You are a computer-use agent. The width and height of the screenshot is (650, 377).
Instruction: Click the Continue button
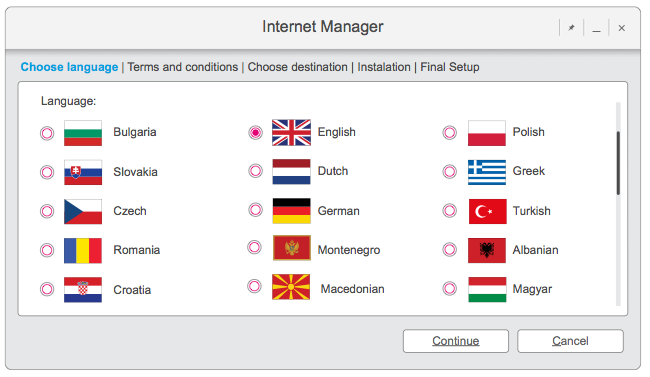click(x=456, y=341)
